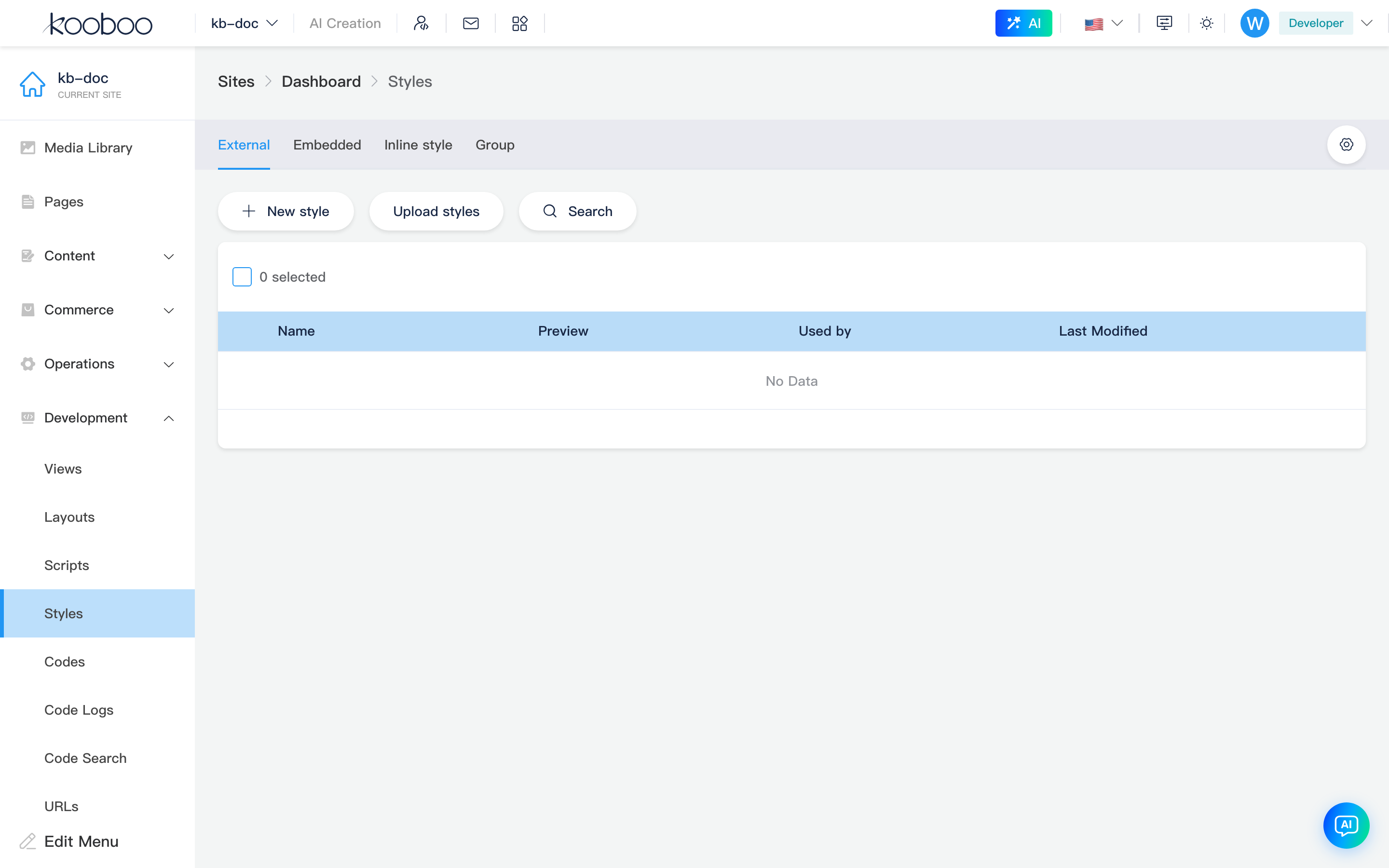Viewport: 1389px width, 868px height.
Task: Click the Used by column header
Action: (825, 331)
